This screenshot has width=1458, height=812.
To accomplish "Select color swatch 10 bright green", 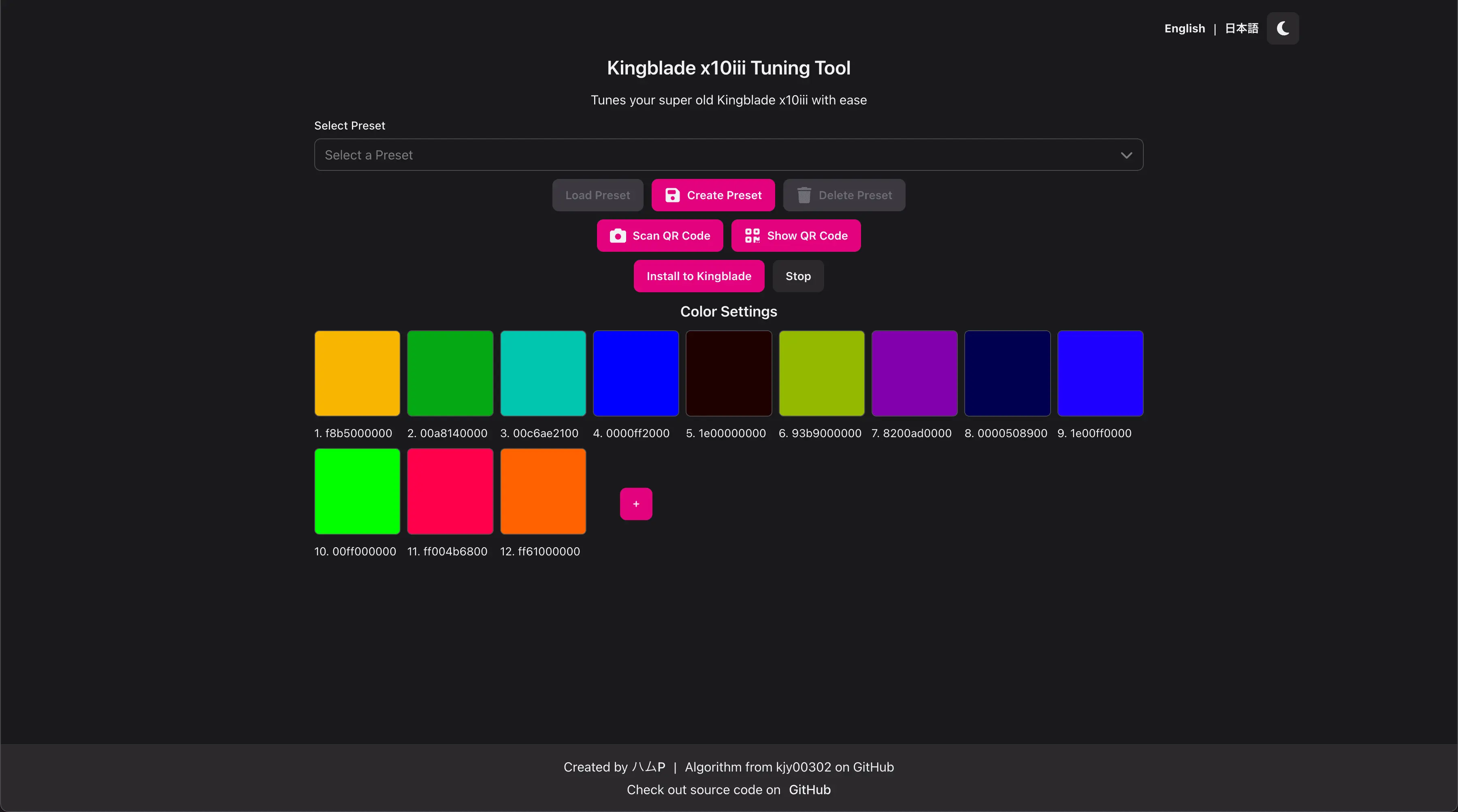I will coord(357,491).
